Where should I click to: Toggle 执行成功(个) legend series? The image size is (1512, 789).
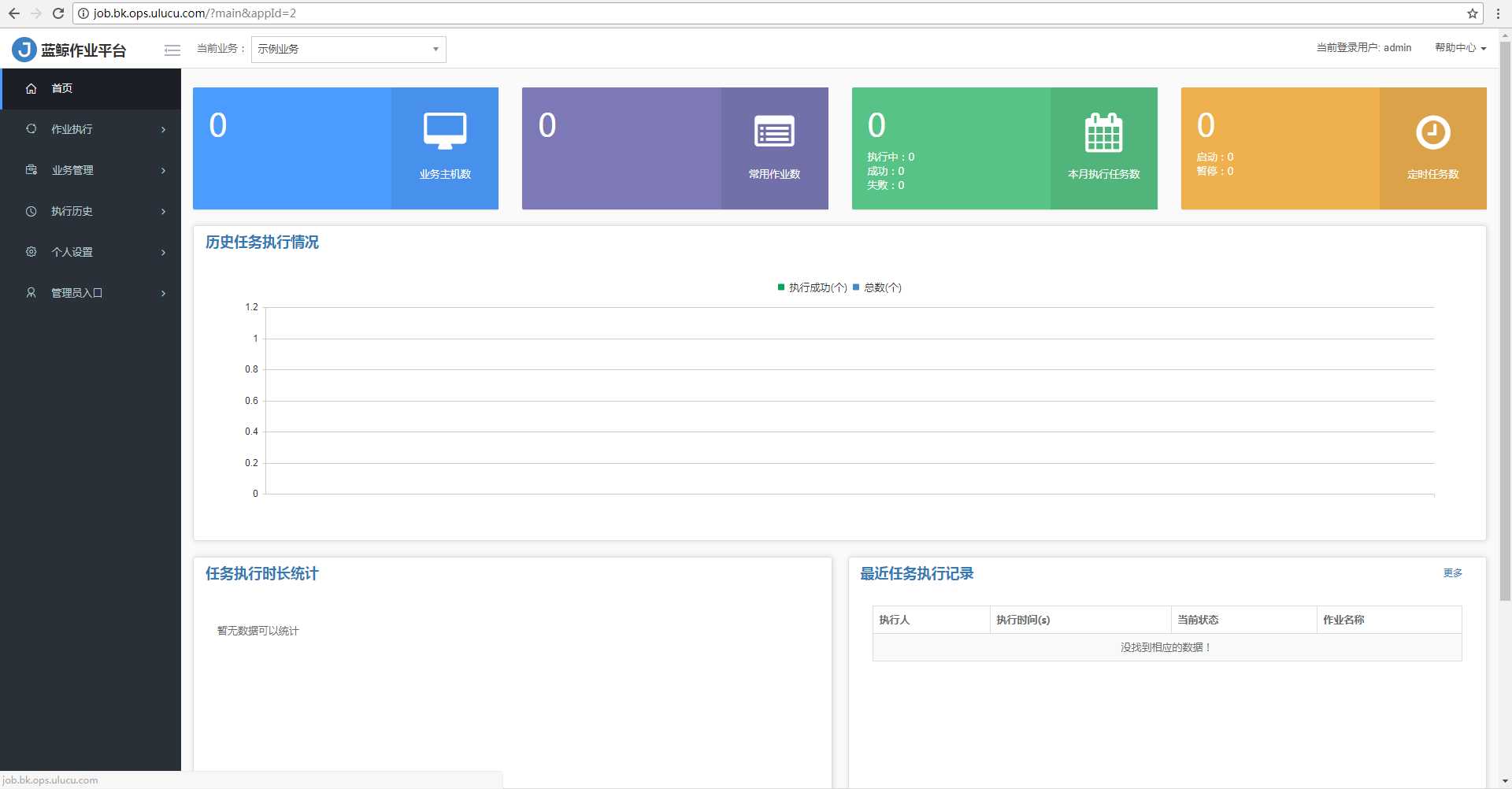pos(812,287)
